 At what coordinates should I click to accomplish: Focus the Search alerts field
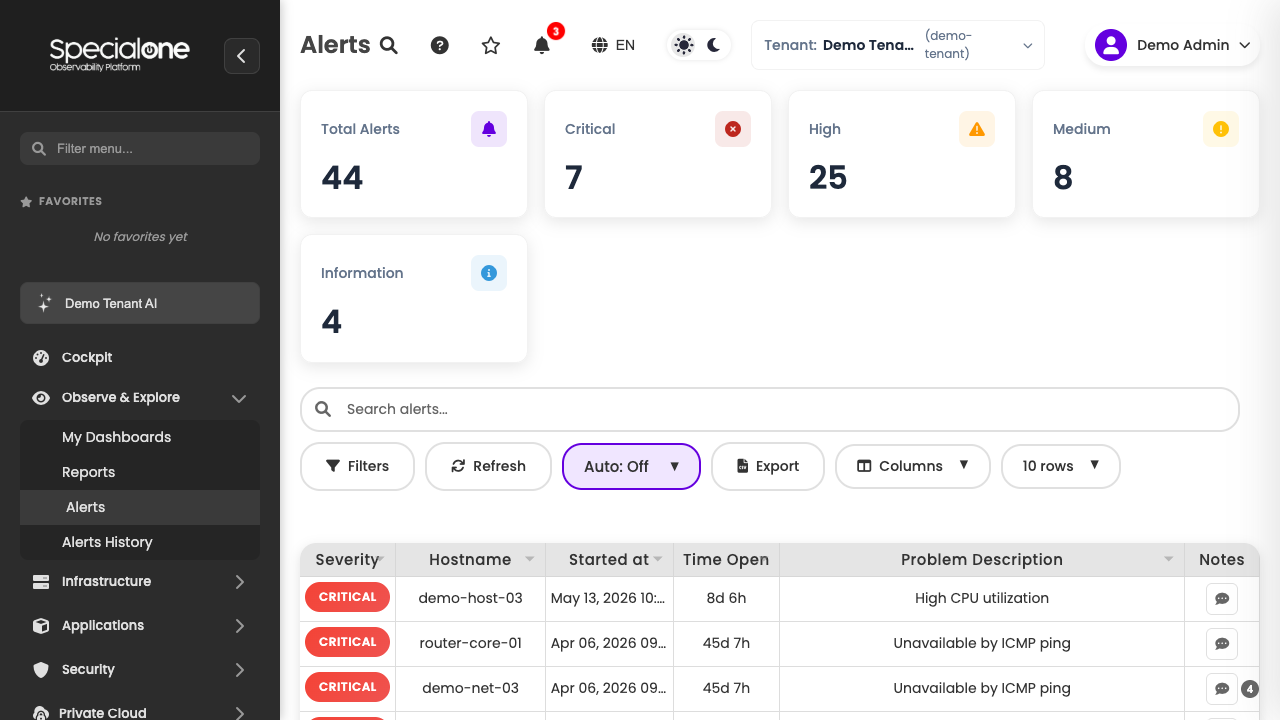coord(770,409)
